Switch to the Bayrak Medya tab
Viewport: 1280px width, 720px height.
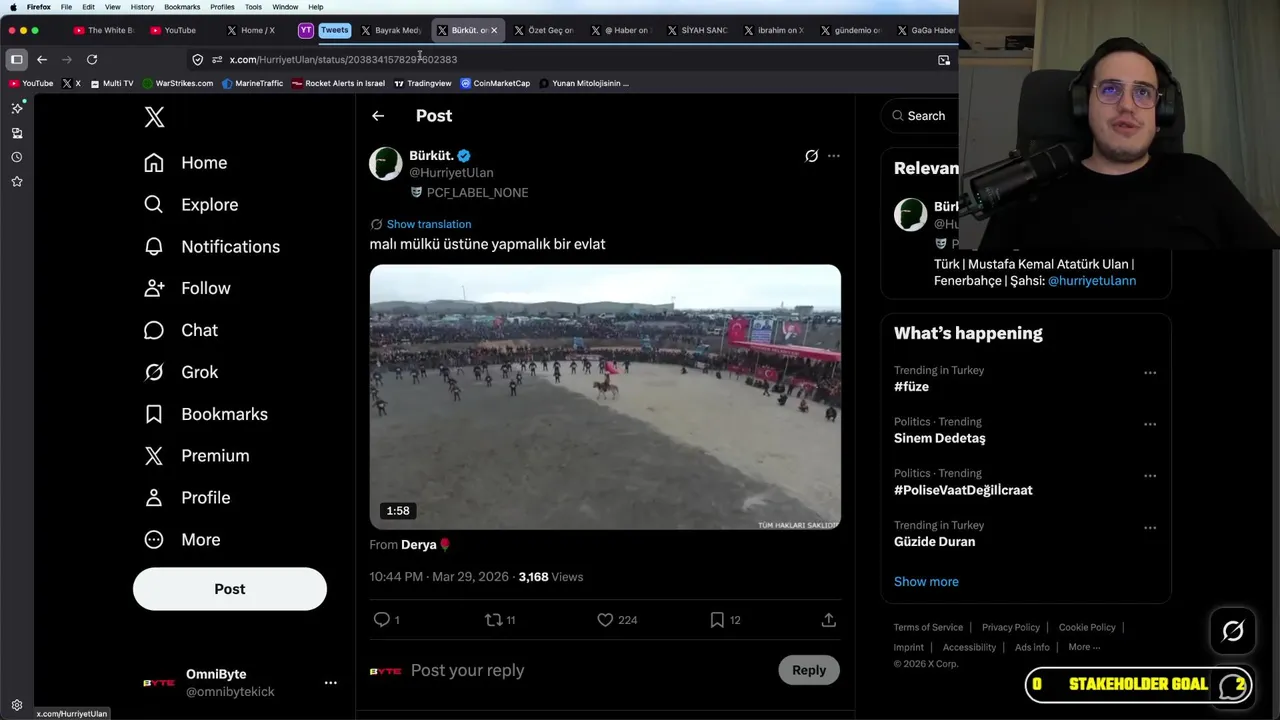390,30
